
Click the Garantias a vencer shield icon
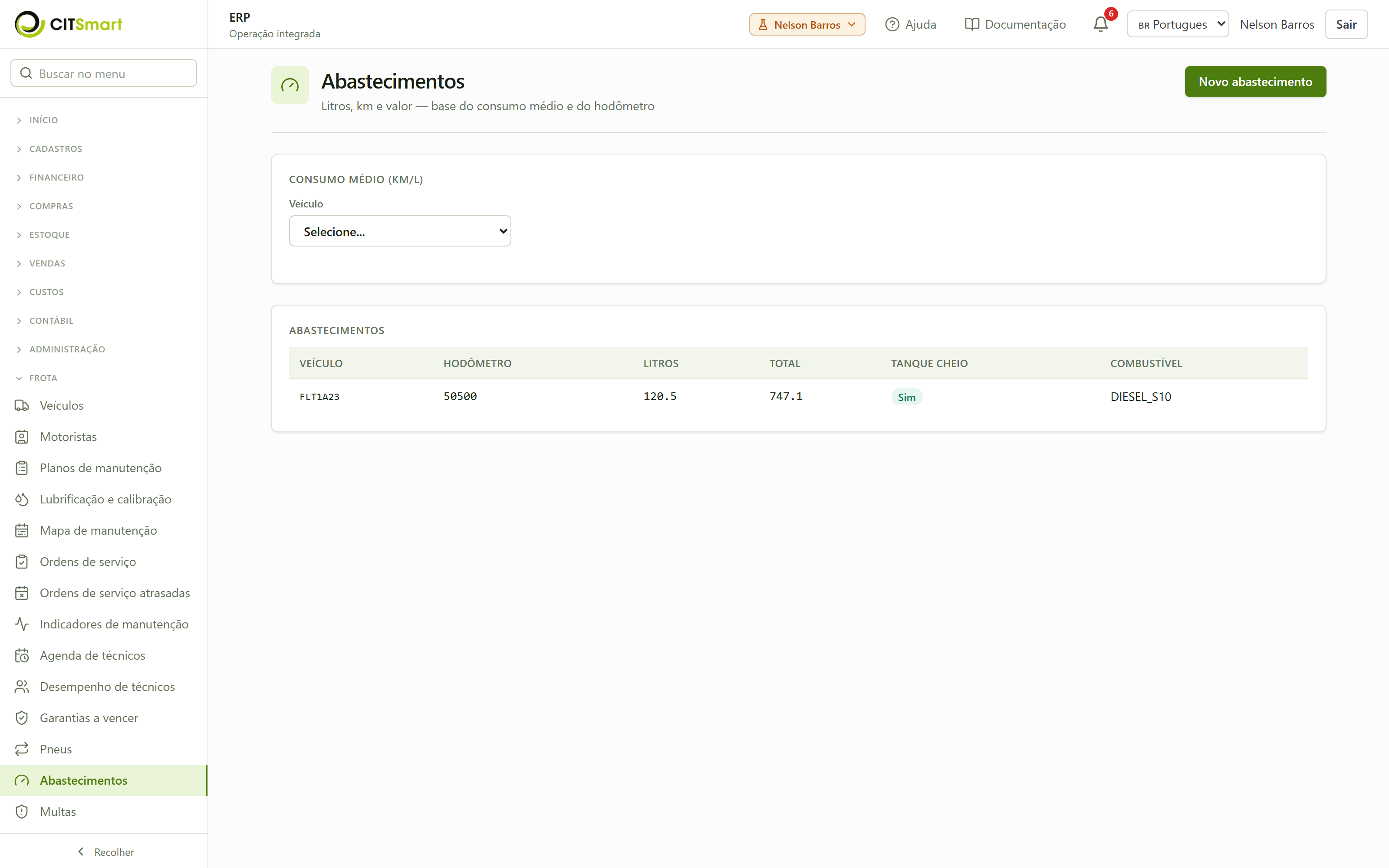22,717
